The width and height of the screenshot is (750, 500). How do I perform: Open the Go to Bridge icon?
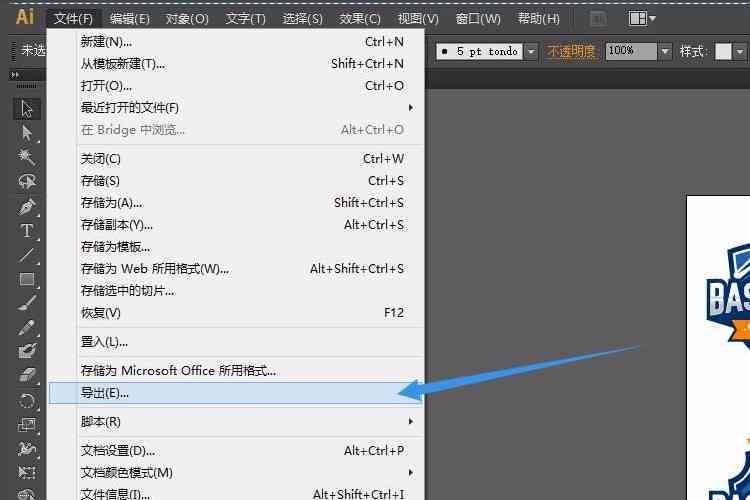click(598, 19)
